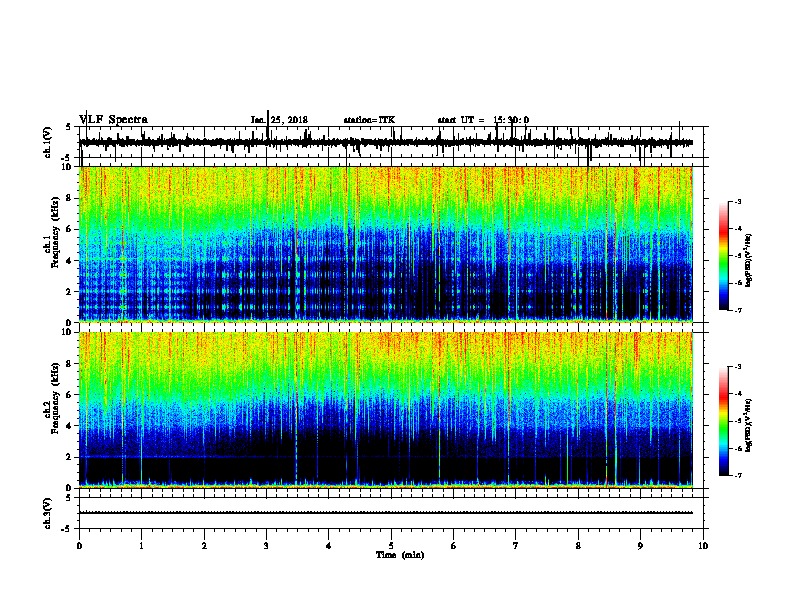
Task: Click the "-3" label on ch.2 colorbar
Action: point(737,367)
